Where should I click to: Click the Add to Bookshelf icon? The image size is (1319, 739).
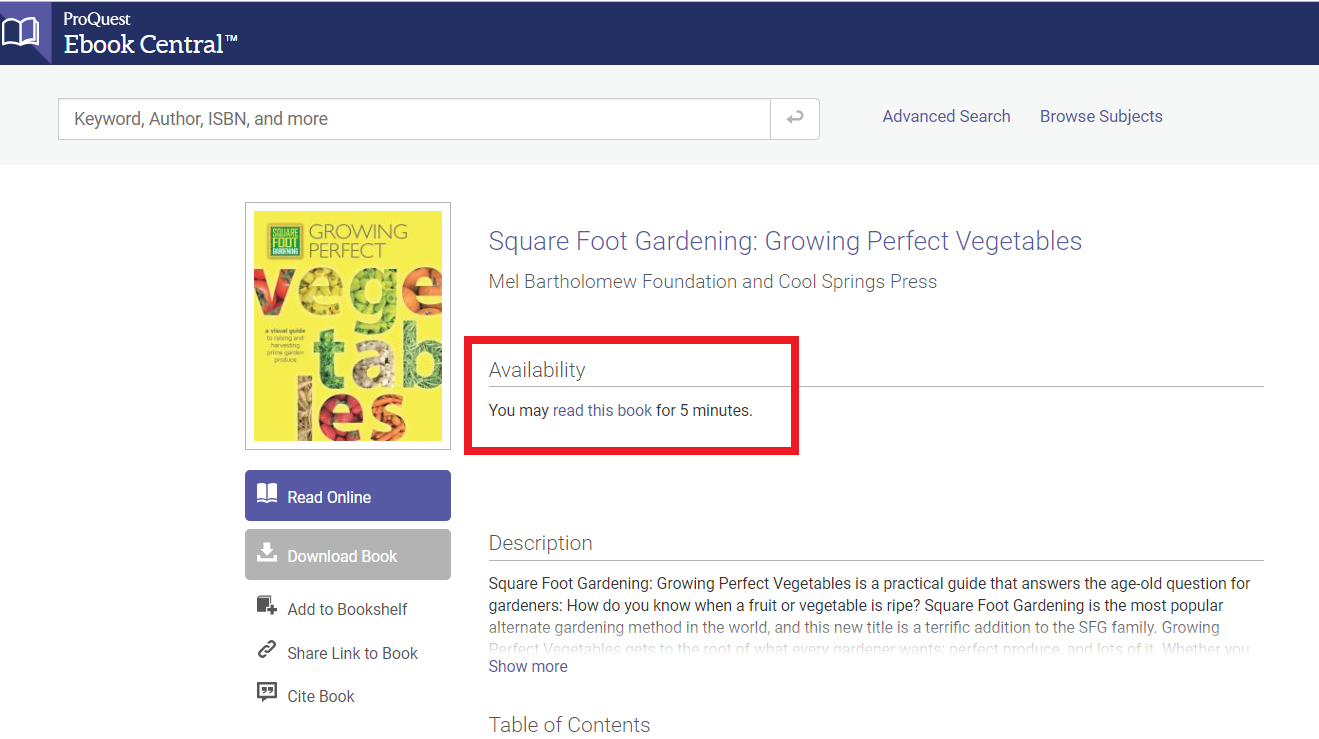tap(267, 606)
